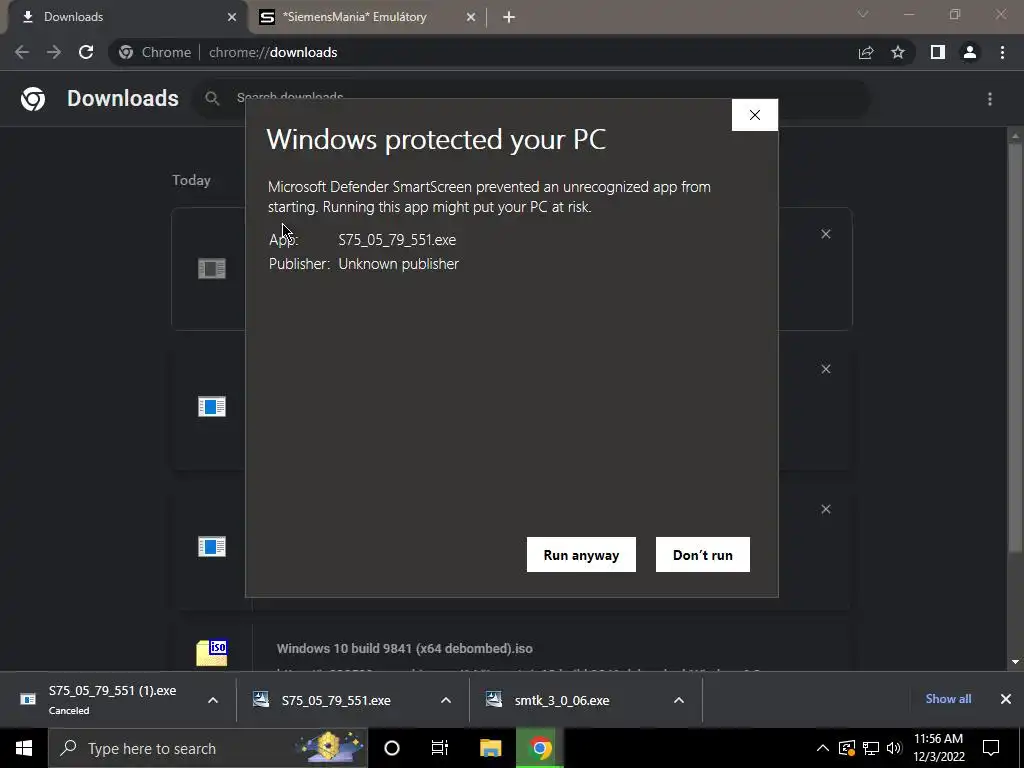Go forward in browser history
The height and width of the screenshot is (768, 1024).
tap(54, 52)
